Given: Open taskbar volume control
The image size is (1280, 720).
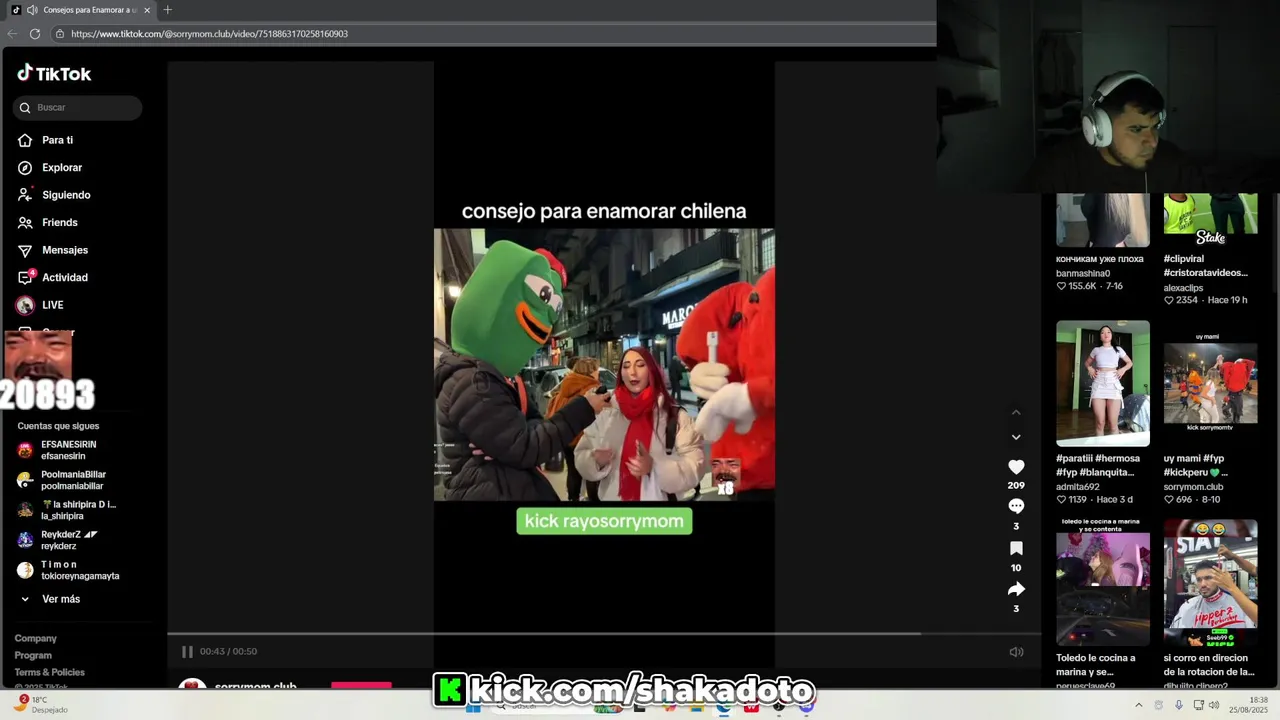Looking at the screenshot, I should pos(1214,705).
